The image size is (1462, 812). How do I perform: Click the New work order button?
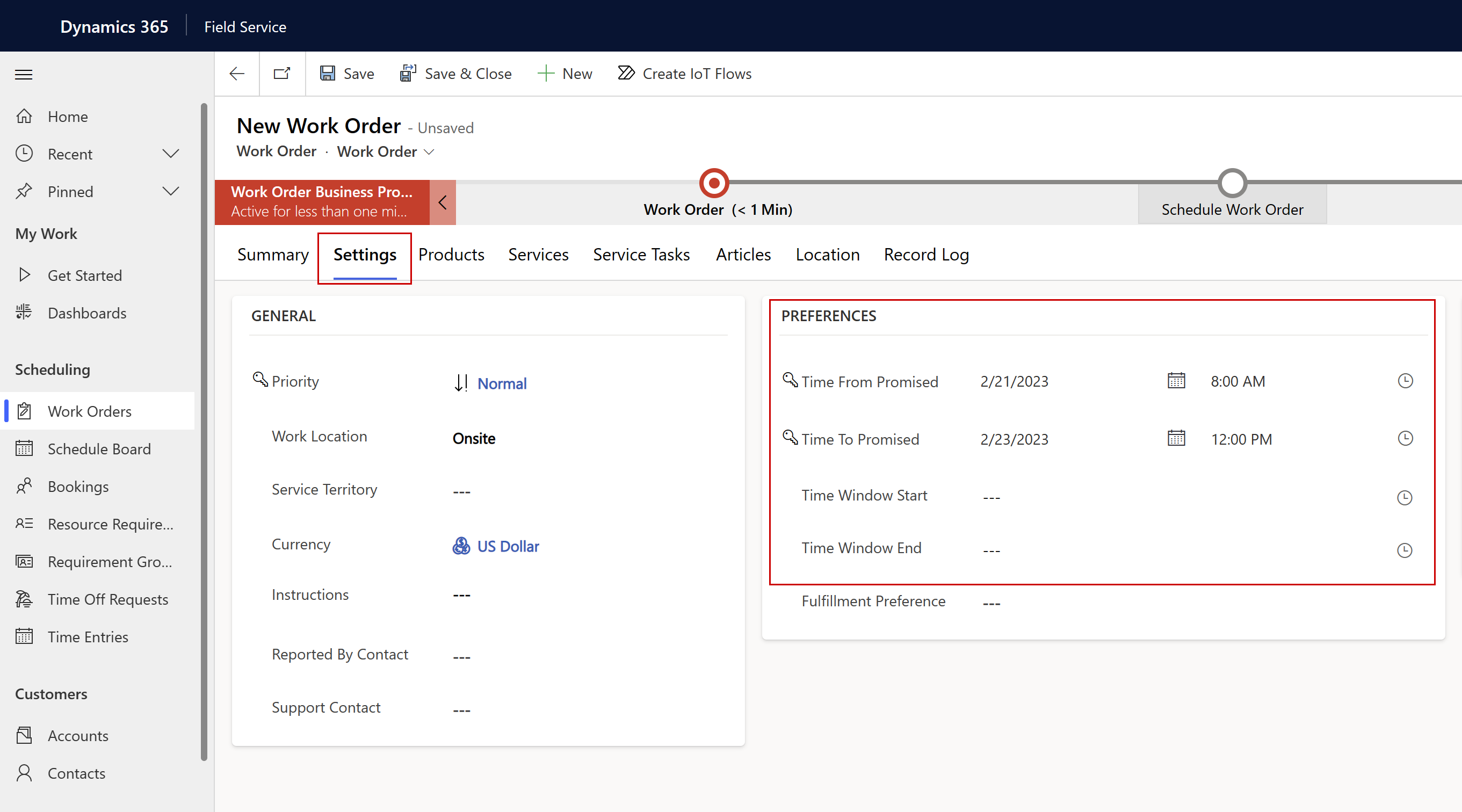(565, 73)
